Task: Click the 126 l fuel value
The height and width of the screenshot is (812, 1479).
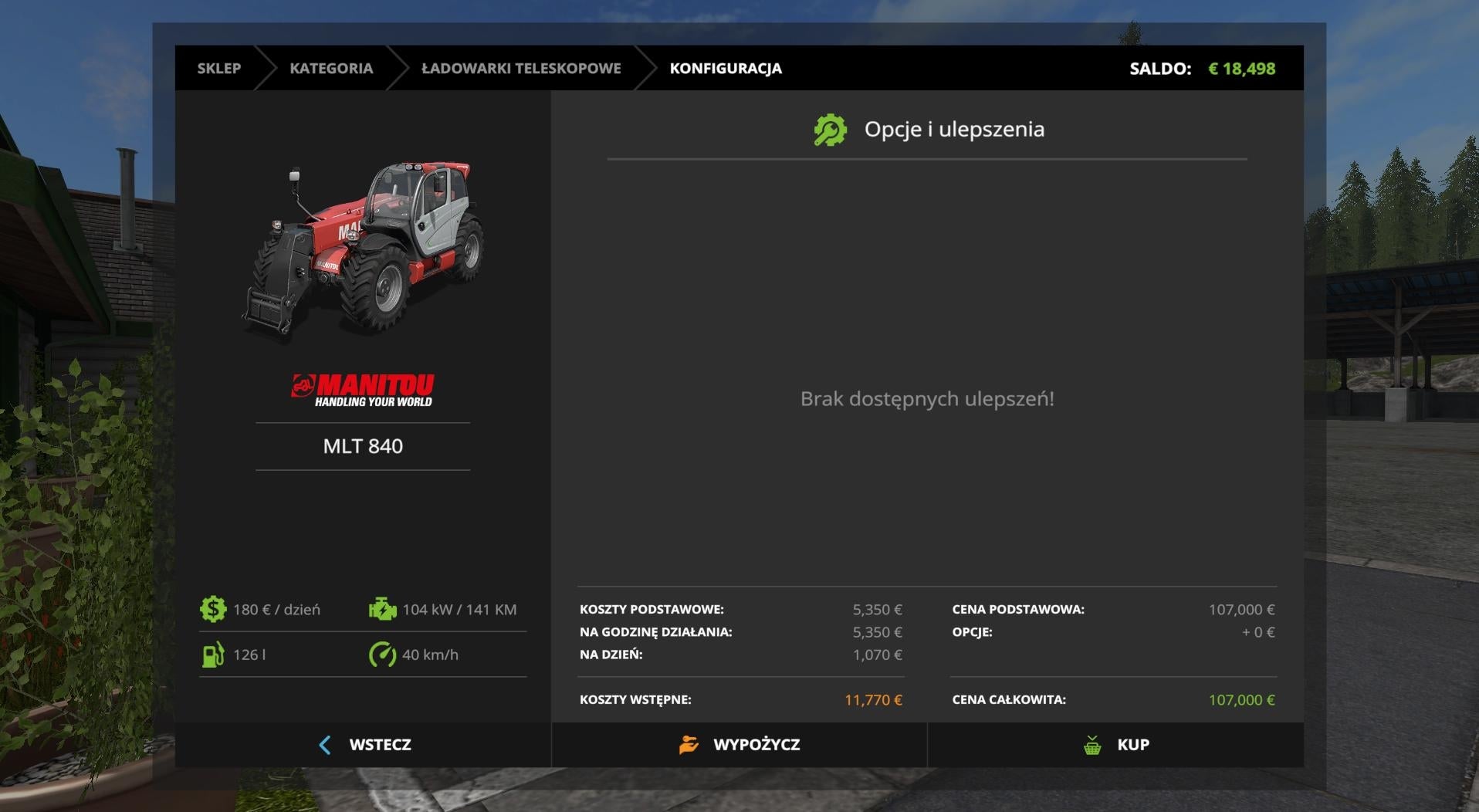Action: click(249, 655)
